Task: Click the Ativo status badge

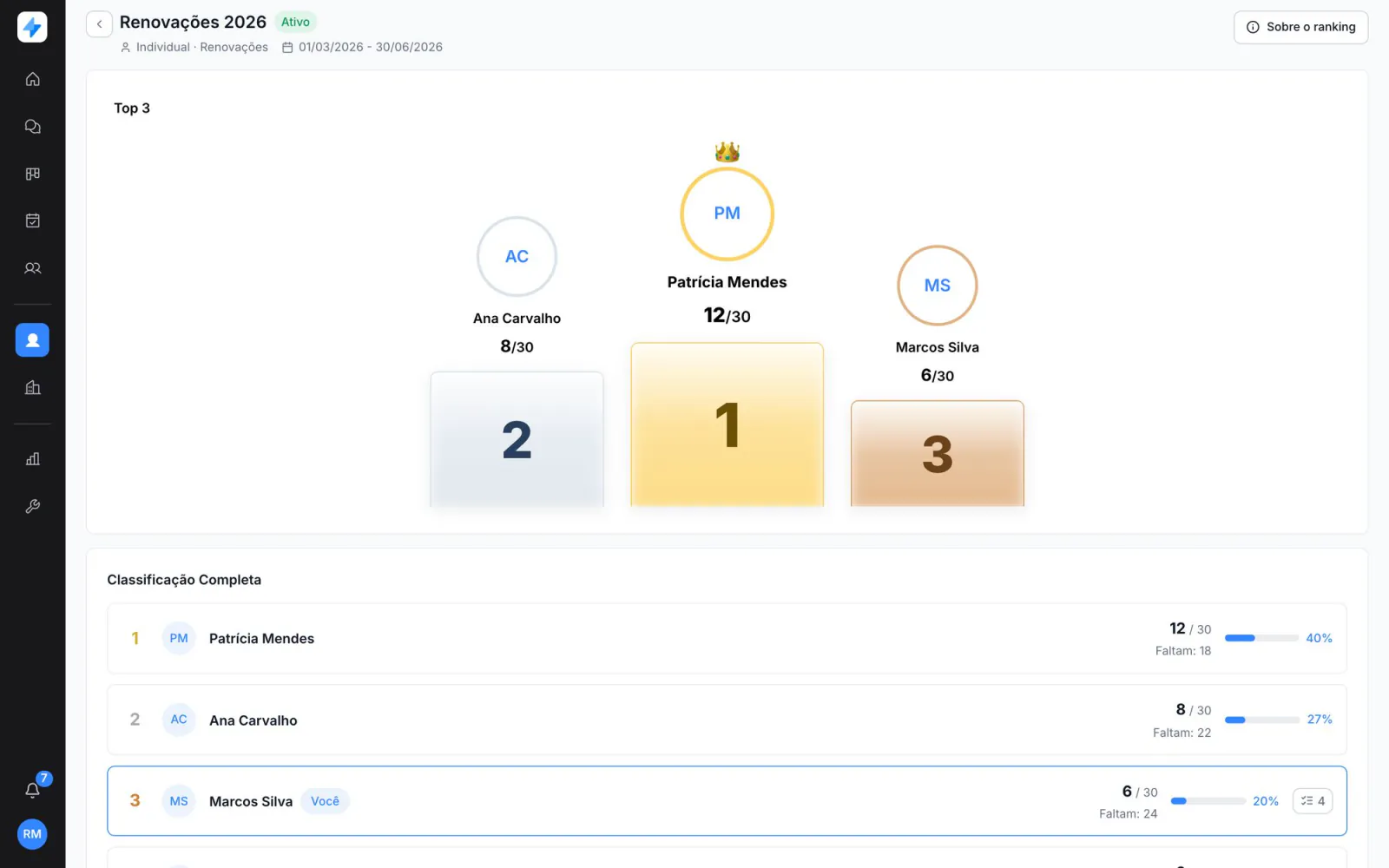Action: (x=295, y=22)
